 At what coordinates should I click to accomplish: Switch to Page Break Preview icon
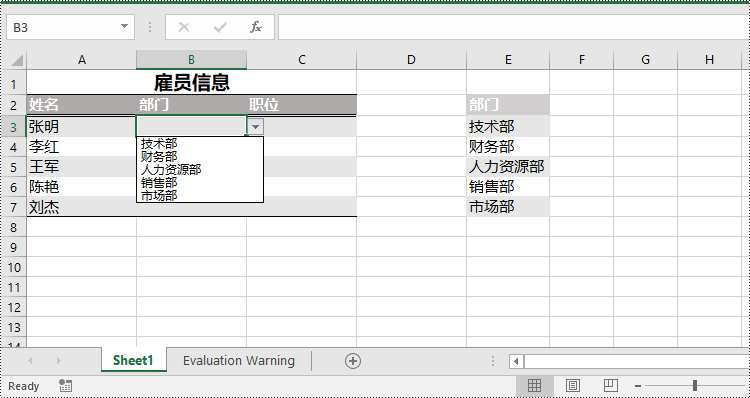point(610,385)
